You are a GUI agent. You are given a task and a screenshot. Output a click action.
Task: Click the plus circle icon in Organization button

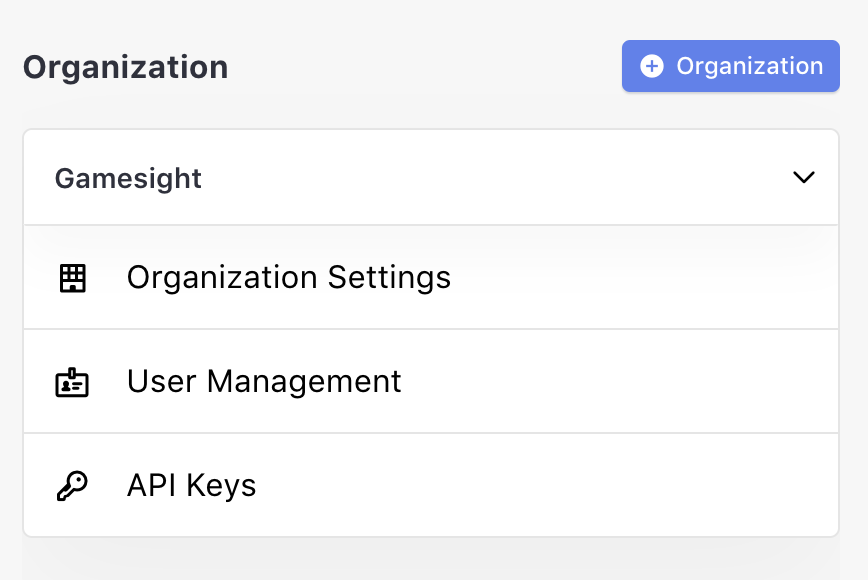tap(652, 66)
